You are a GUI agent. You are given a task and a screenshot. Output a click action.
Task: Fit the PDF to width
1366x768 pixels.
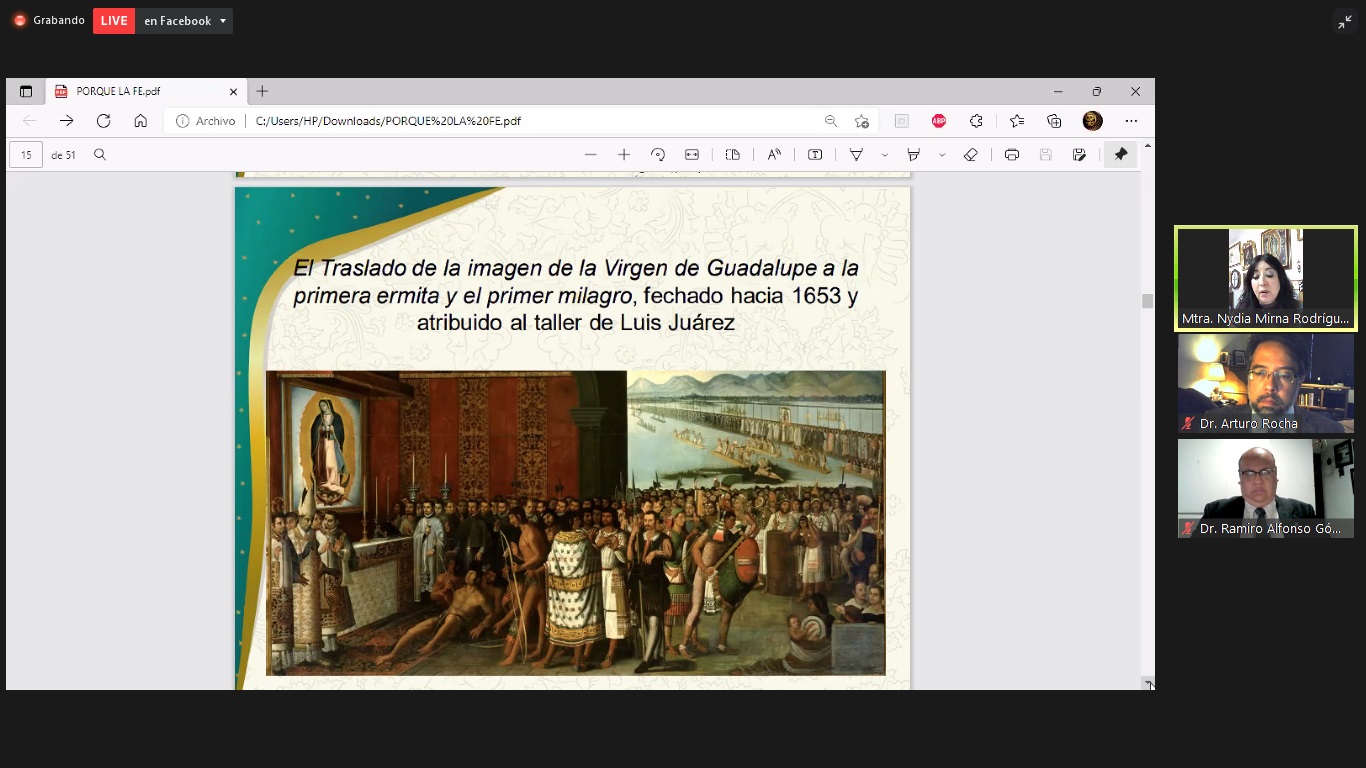692,155
